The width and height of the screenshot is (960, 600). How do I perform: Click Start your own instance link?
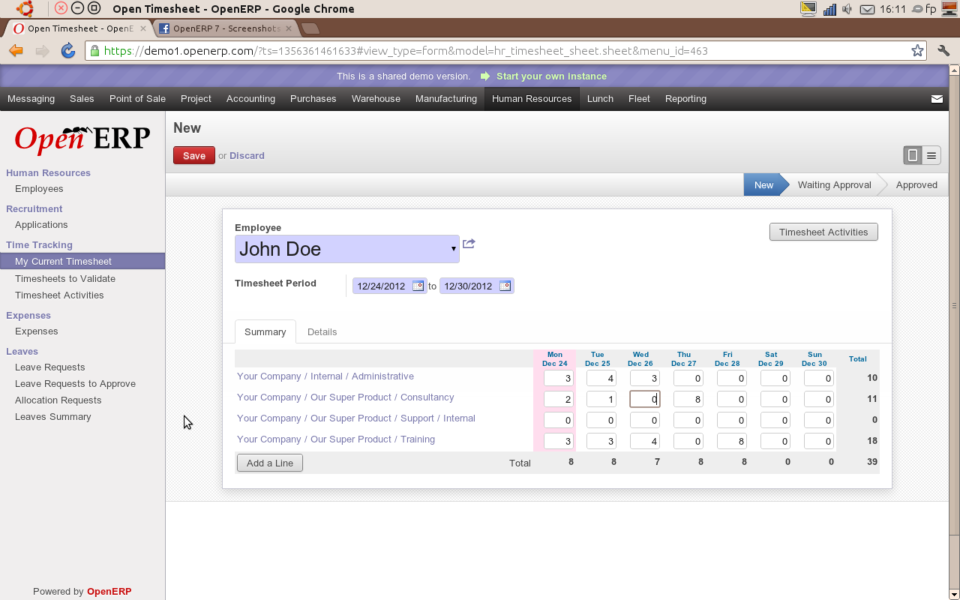[552, 76]
